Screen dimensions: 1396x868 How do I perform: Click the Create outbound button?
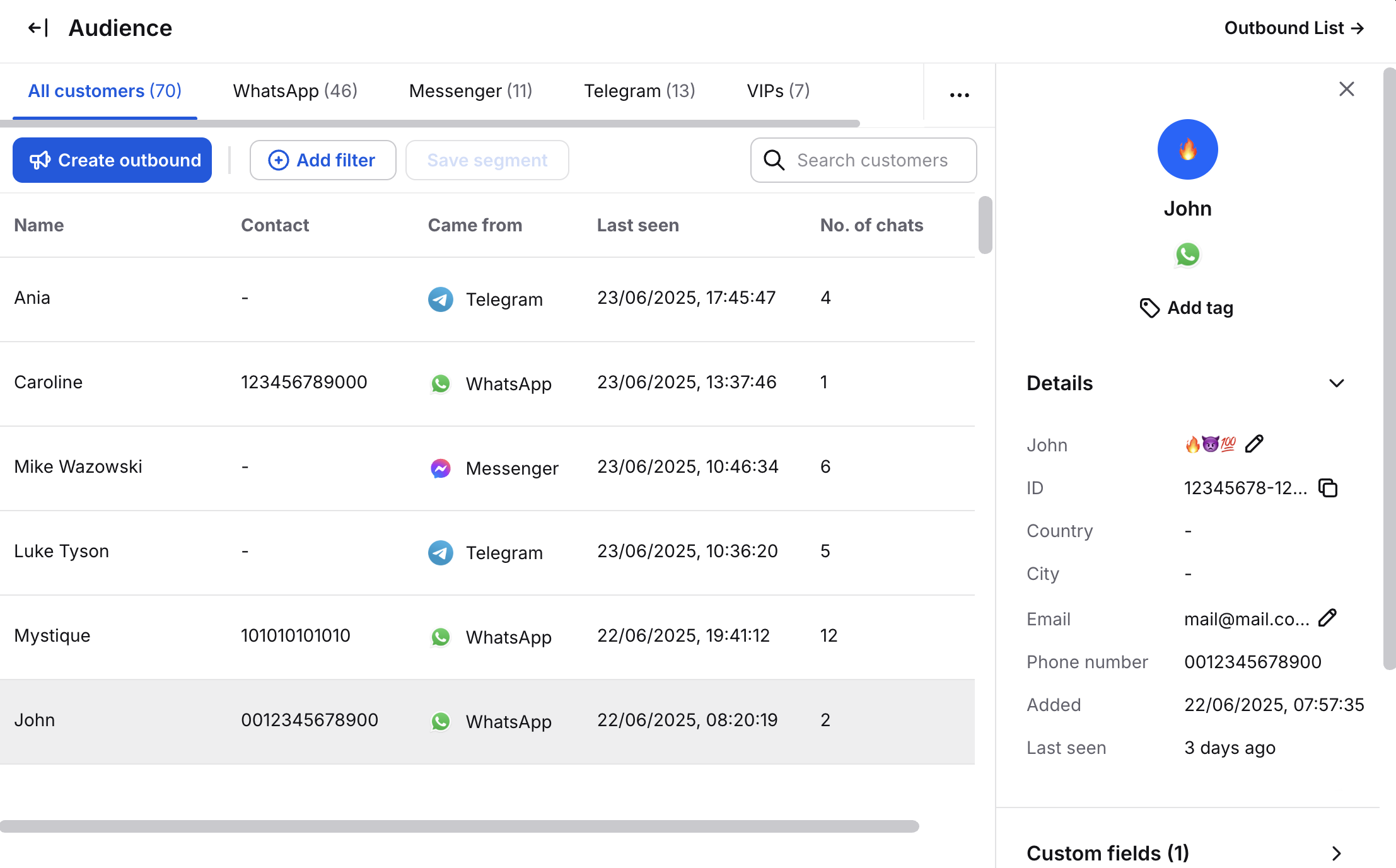[112, 160]
